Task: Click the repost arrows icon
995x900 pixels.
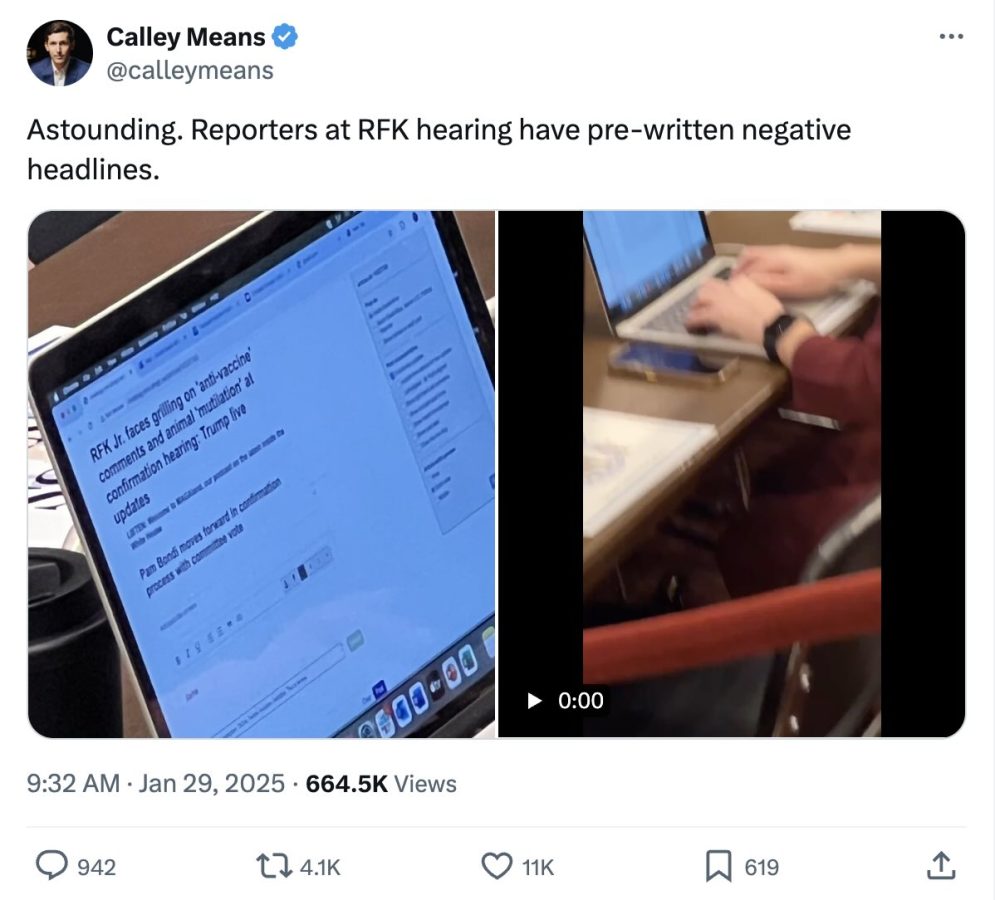Action: click(x=273, y=866)
